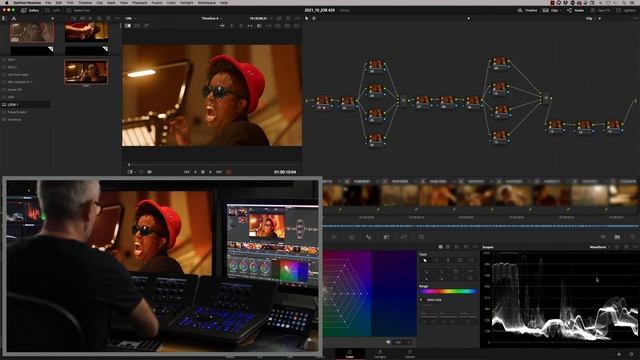
Task: Open the Scopes panel three-dot options menu
Action: click(635, 247)
